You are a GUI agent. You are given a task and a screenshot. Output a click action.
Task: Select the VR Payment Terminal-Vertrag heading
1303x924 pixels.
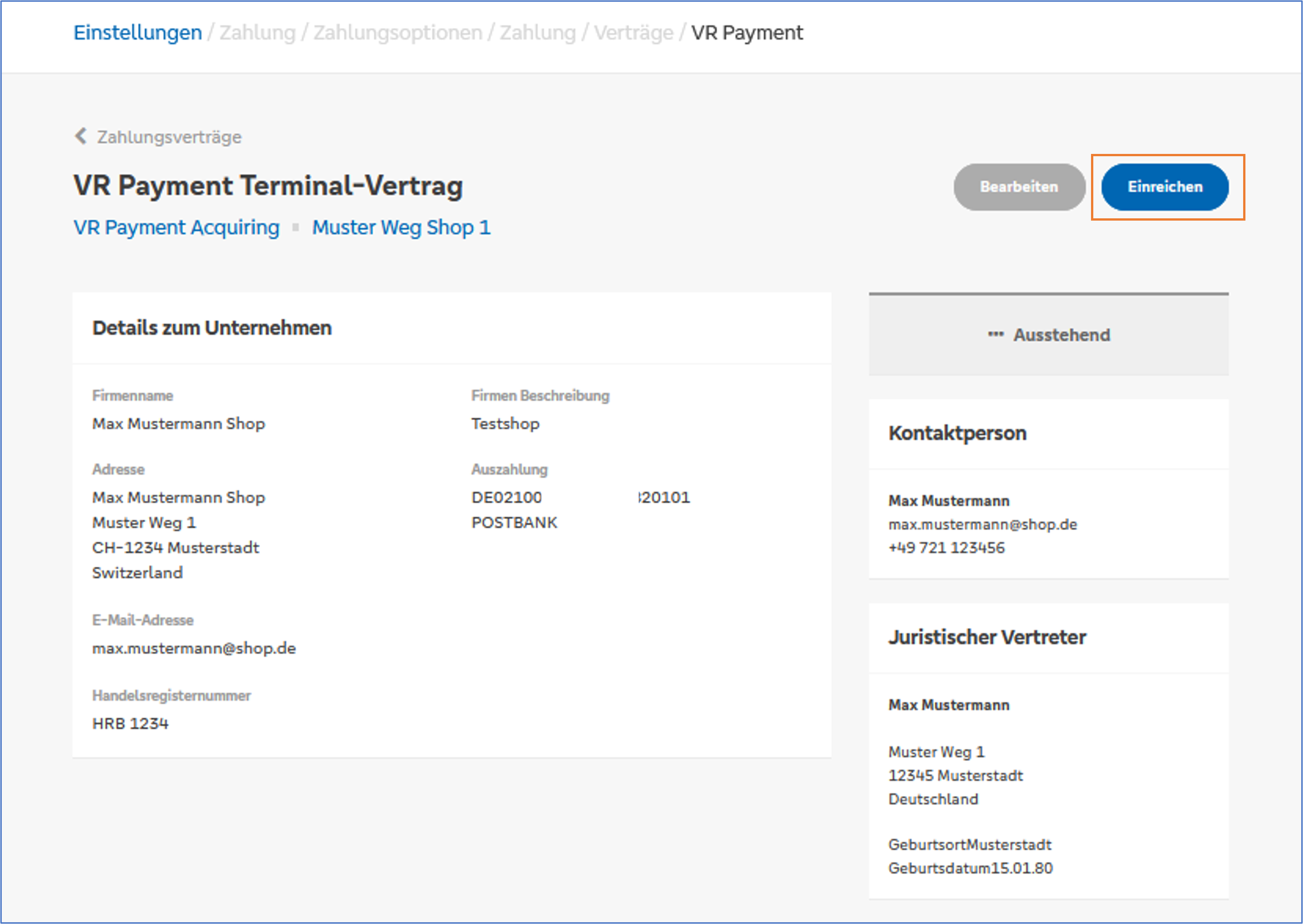(x=268, y=186)
